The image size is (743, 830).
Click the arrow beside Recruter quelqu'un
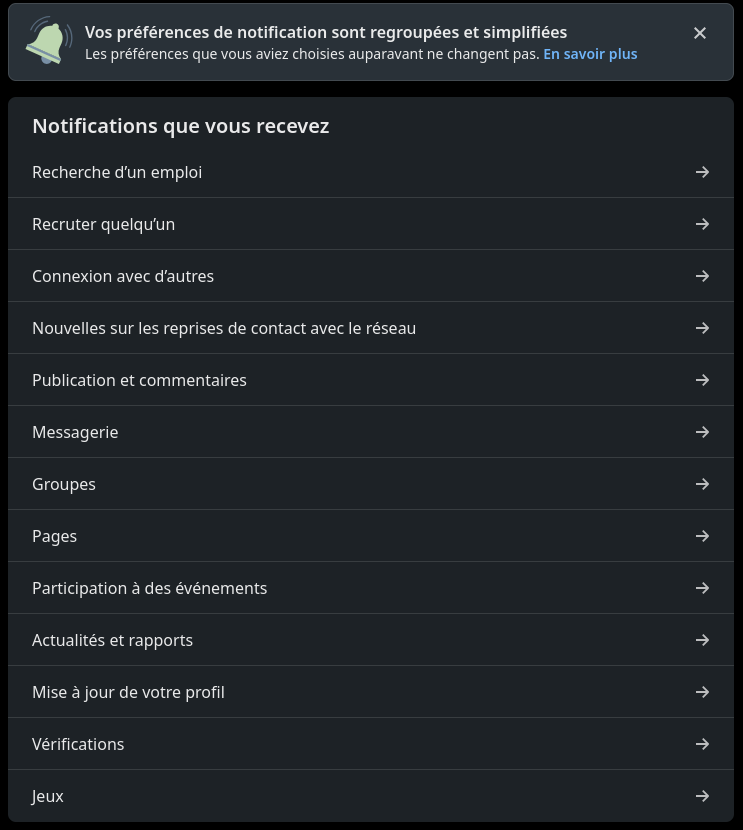point(703,224)
